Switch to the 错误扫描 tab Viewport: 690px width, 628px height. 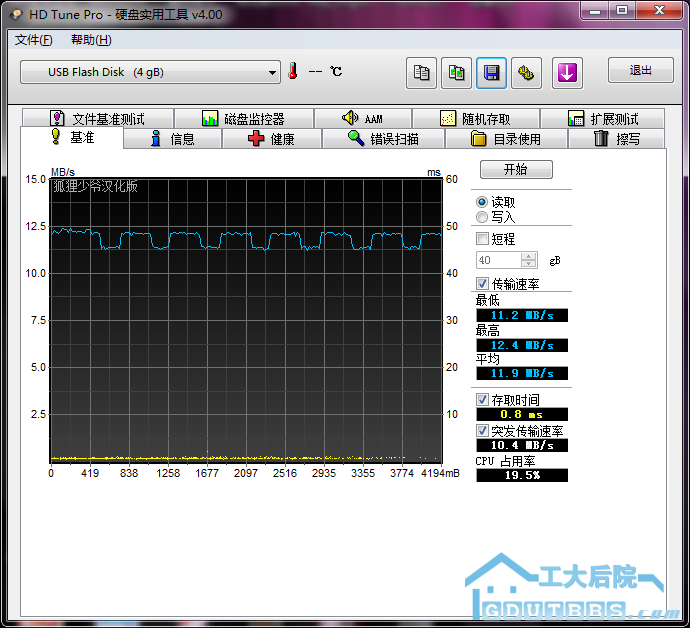point(383,139)
